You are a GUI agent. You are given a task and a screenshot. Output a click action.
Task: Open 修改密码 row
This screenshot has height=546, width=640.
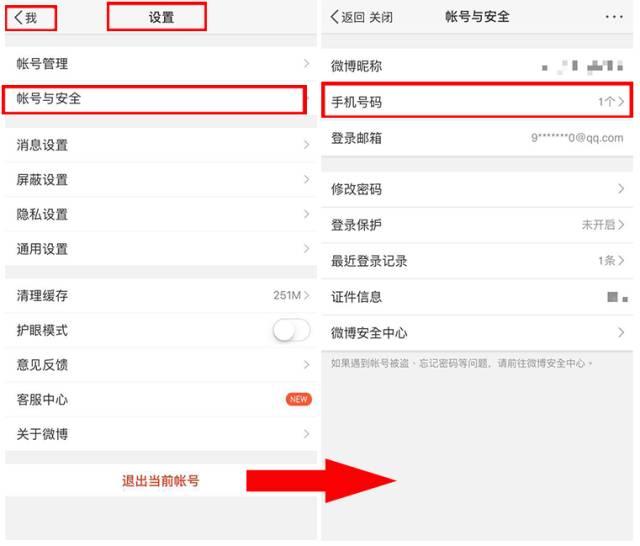tap(477, 189)
